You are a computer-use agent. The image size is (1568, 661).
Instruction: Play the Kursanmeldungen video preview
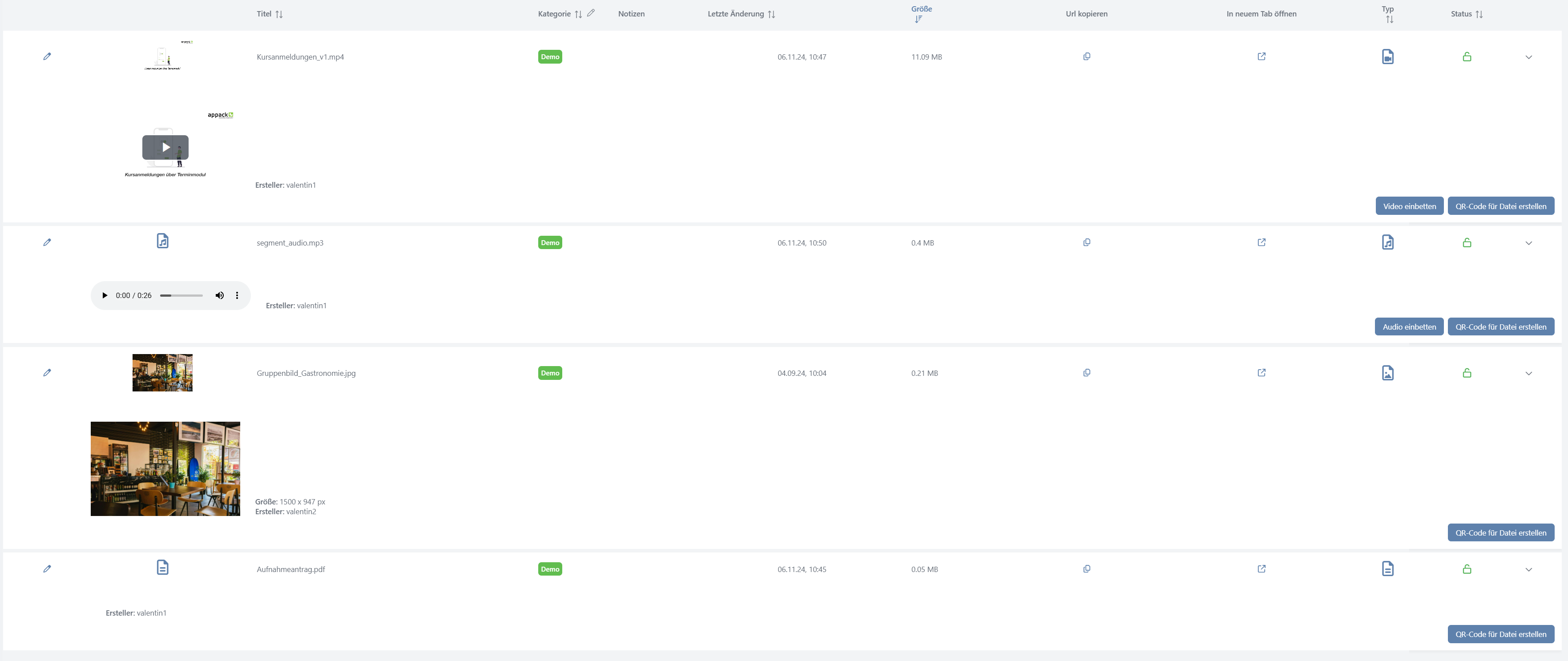165,147
